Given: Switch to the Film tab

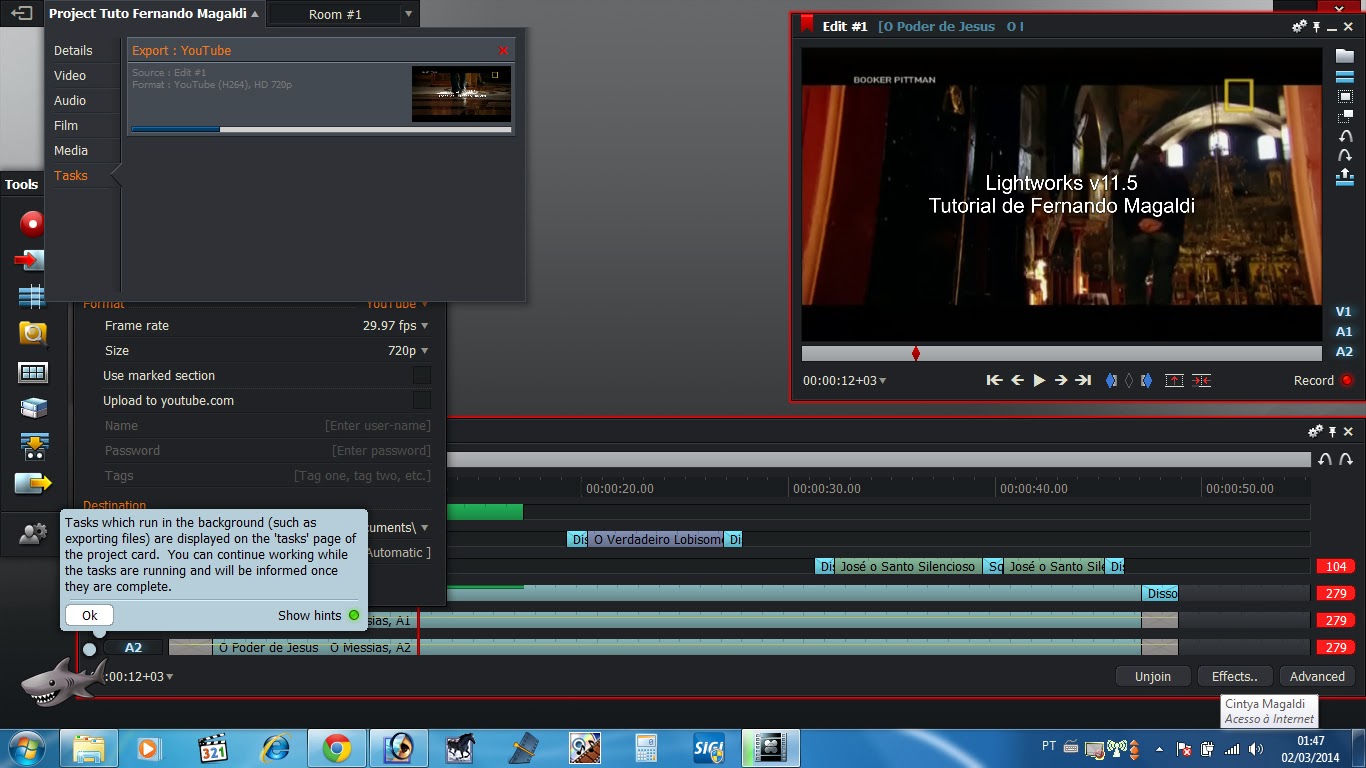Looking at the screenshot, I should click(x=66, y=125).
